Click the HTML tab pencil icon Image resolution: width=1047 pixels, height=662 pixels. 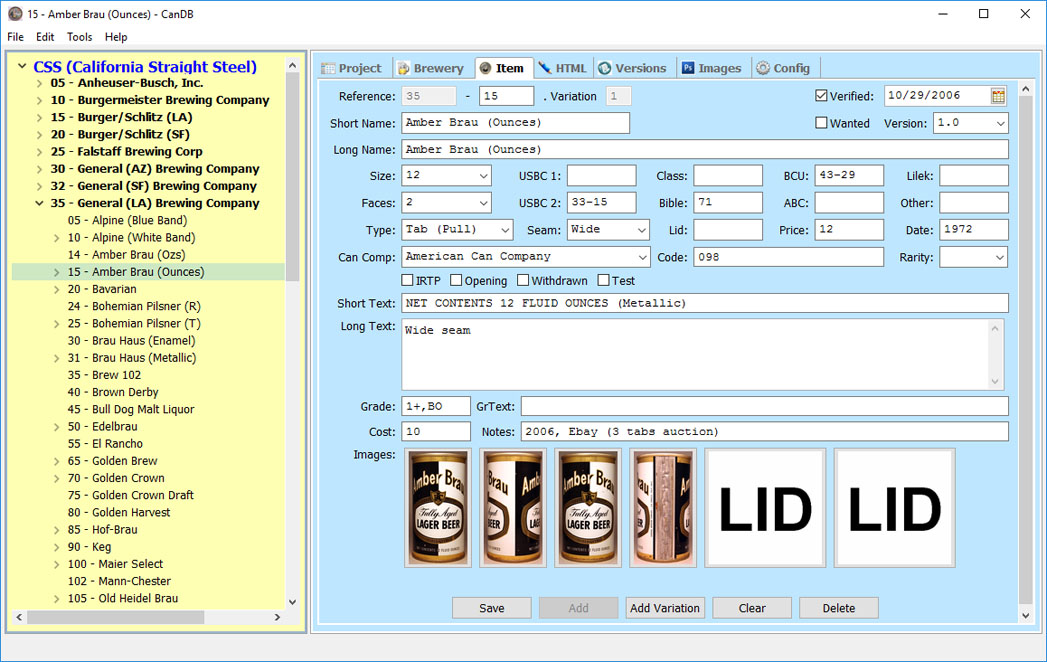545,67
